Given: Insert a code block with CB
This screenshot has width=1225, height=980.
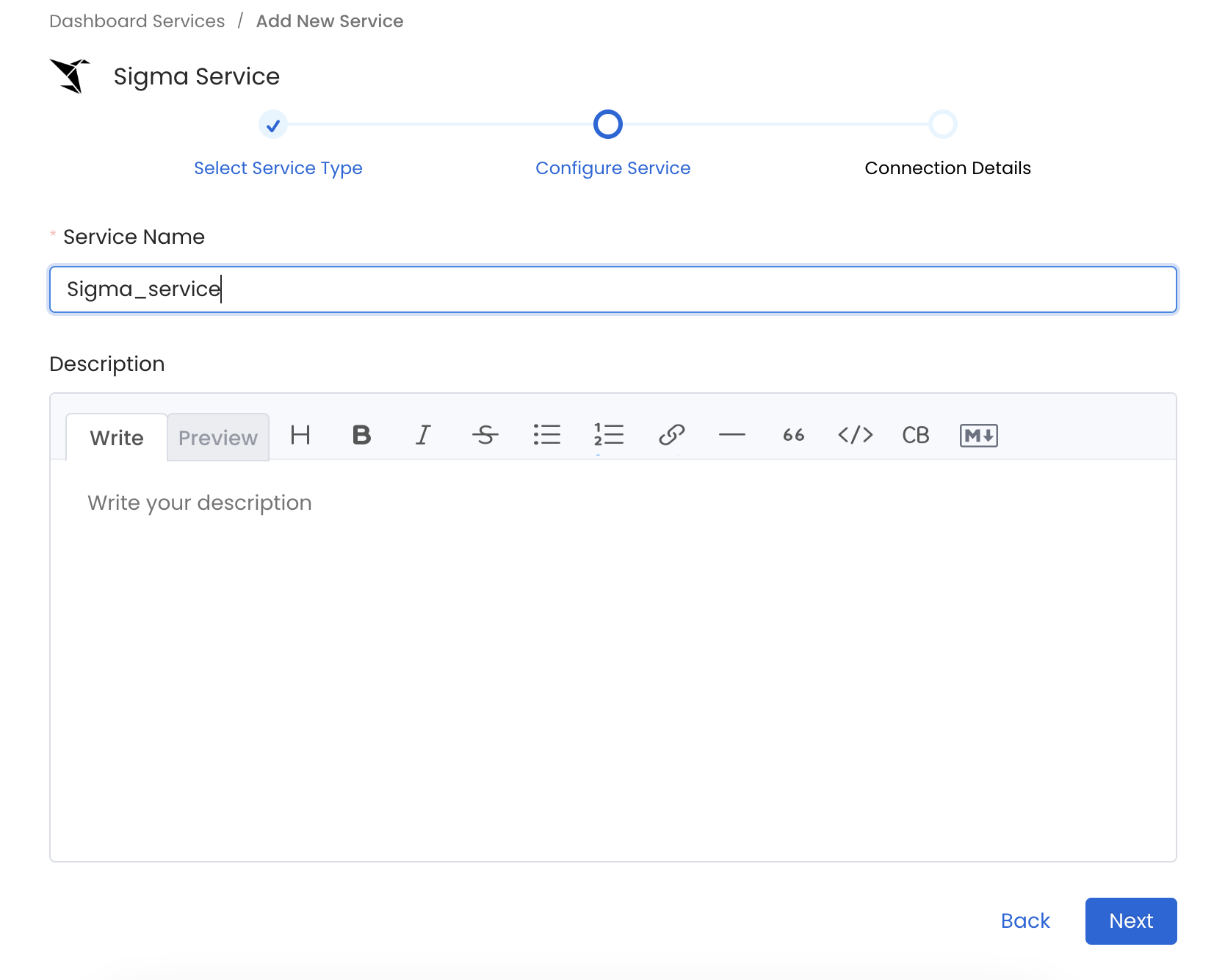Looking at the screenshot, I should [915, 436].
